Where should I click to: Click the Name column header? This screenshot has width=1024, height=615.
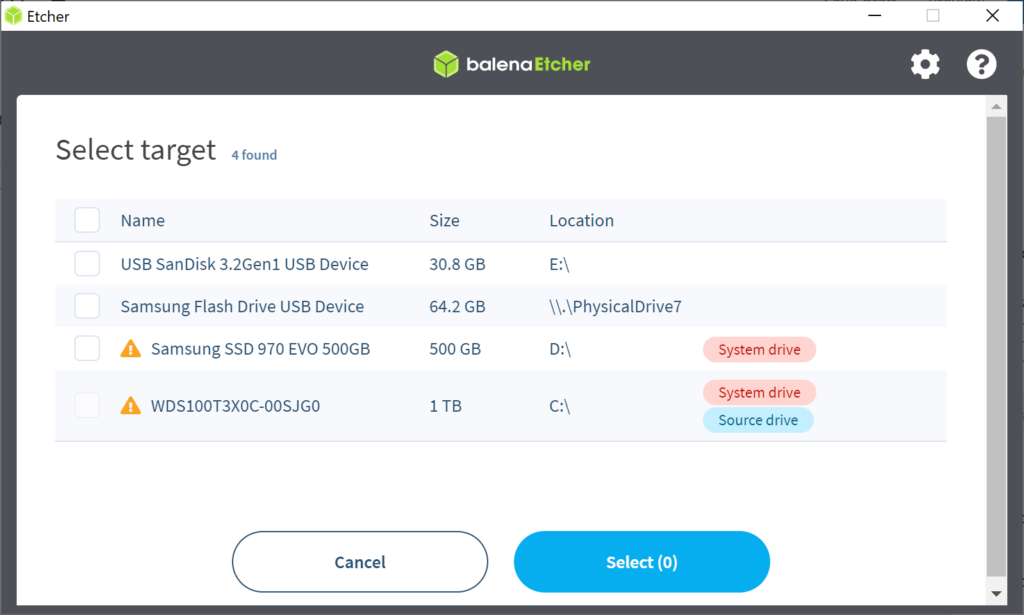[142, 221]
